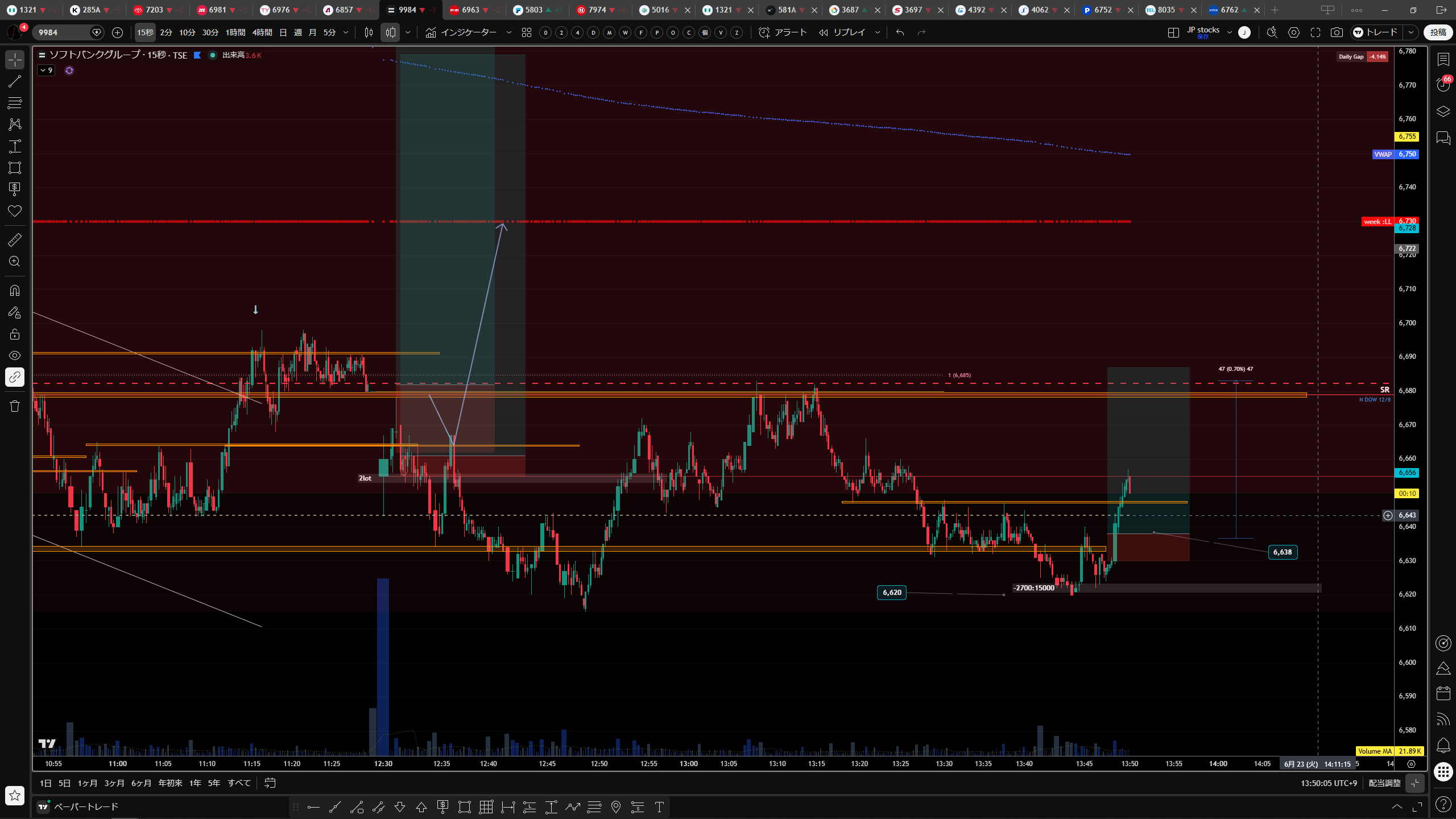Open the JP stocks layout dropdown
Screen dimensions: 1456x819
coord(1230,32)
